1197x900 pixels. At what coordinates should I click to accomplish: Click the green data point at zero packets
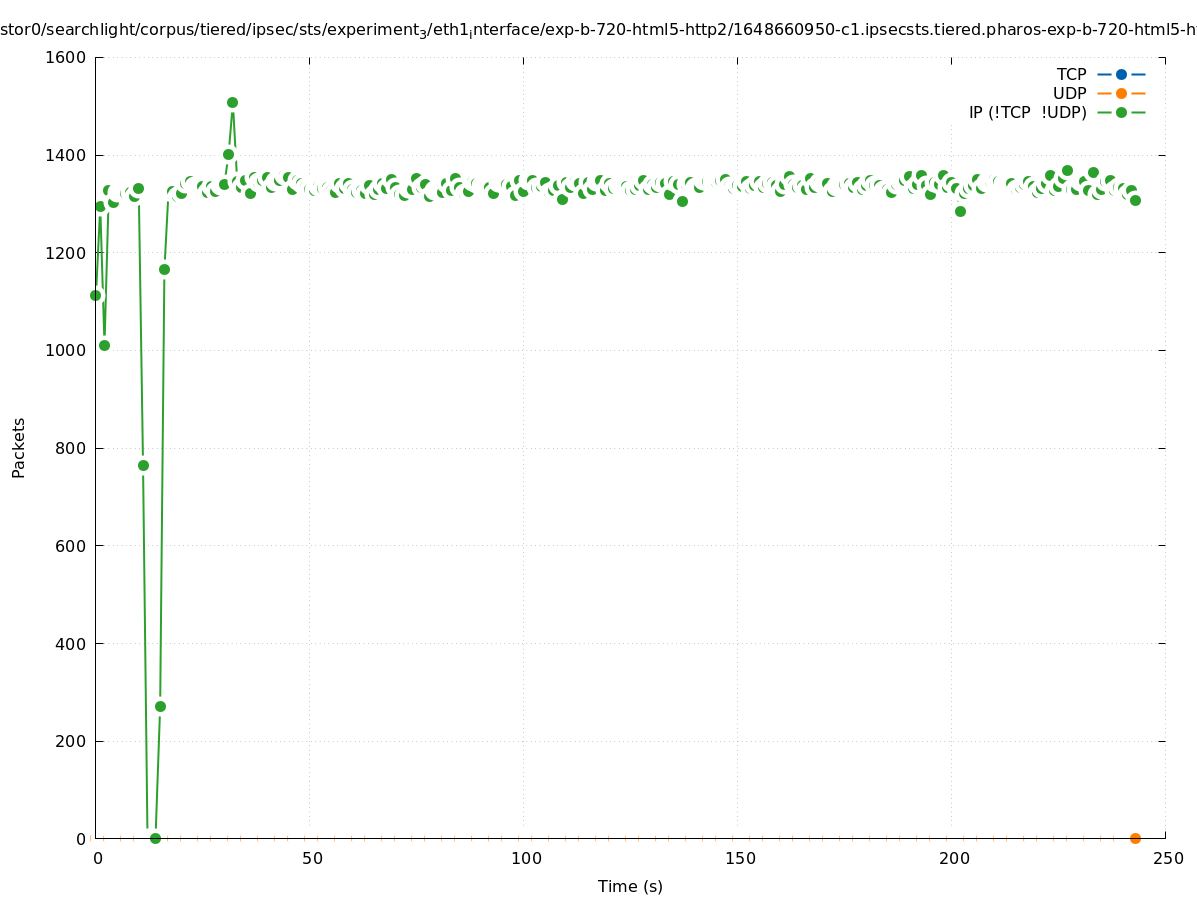(x=155, y=838)
